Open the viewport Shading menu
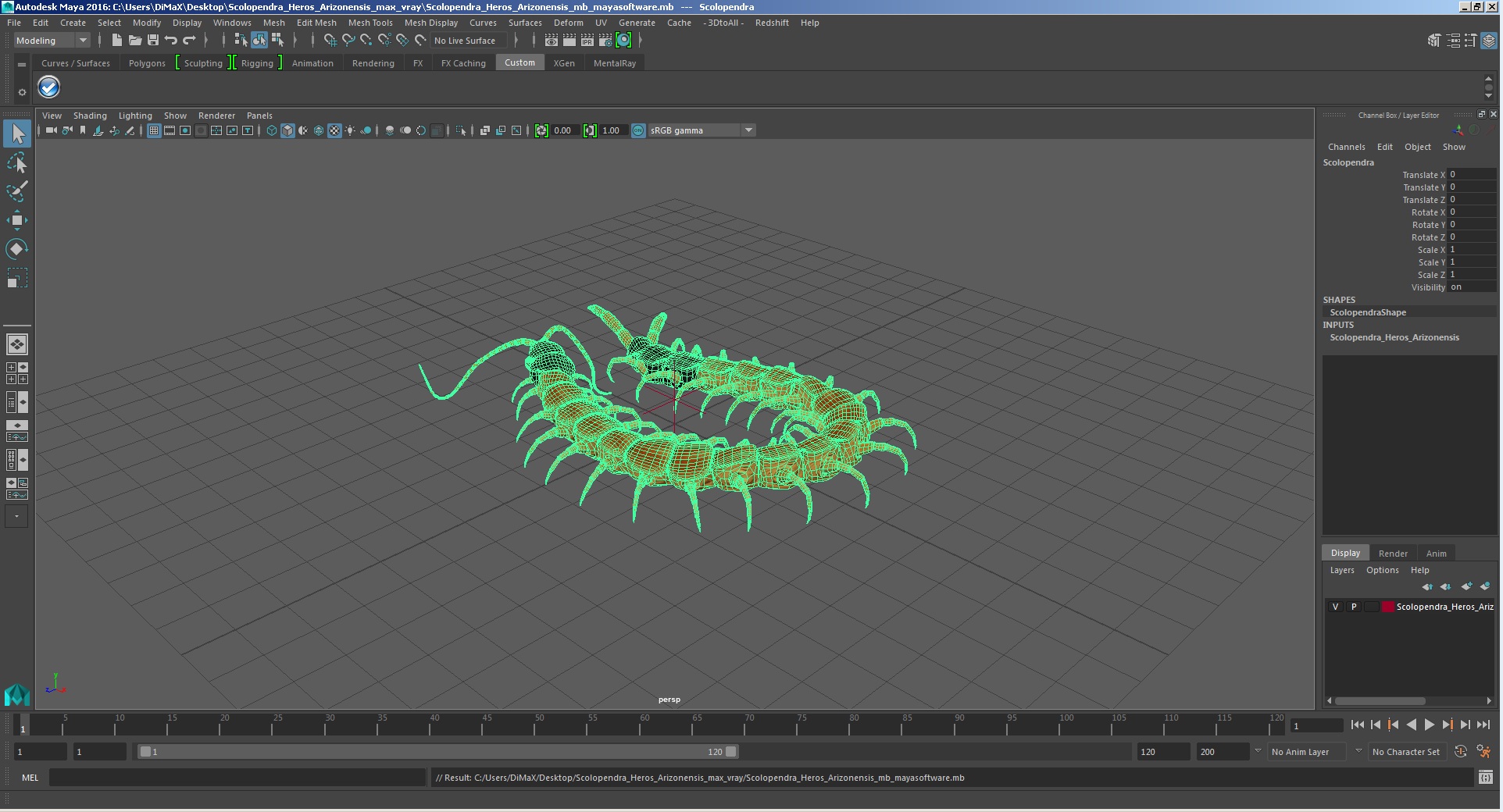Image resolution: width=1503 pixels, height=812 pixels. pyautogui.click(x=90, y=116)
